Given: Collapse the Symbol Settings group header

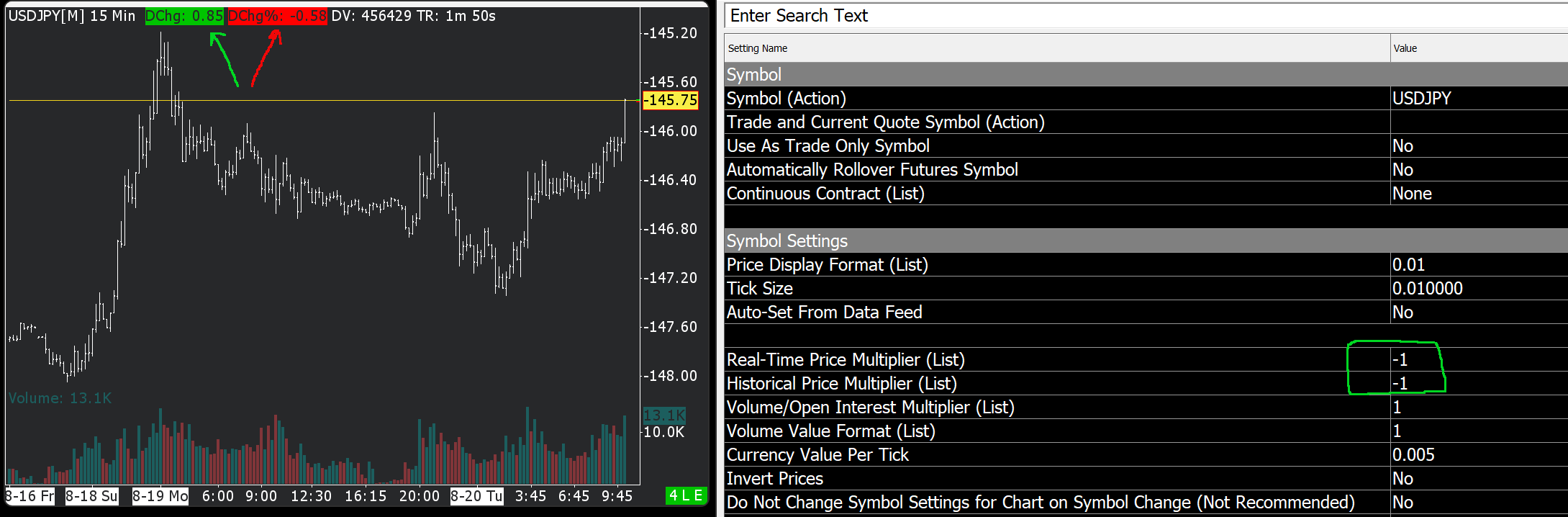Looking at the screenshot, I should coord(787,241).
